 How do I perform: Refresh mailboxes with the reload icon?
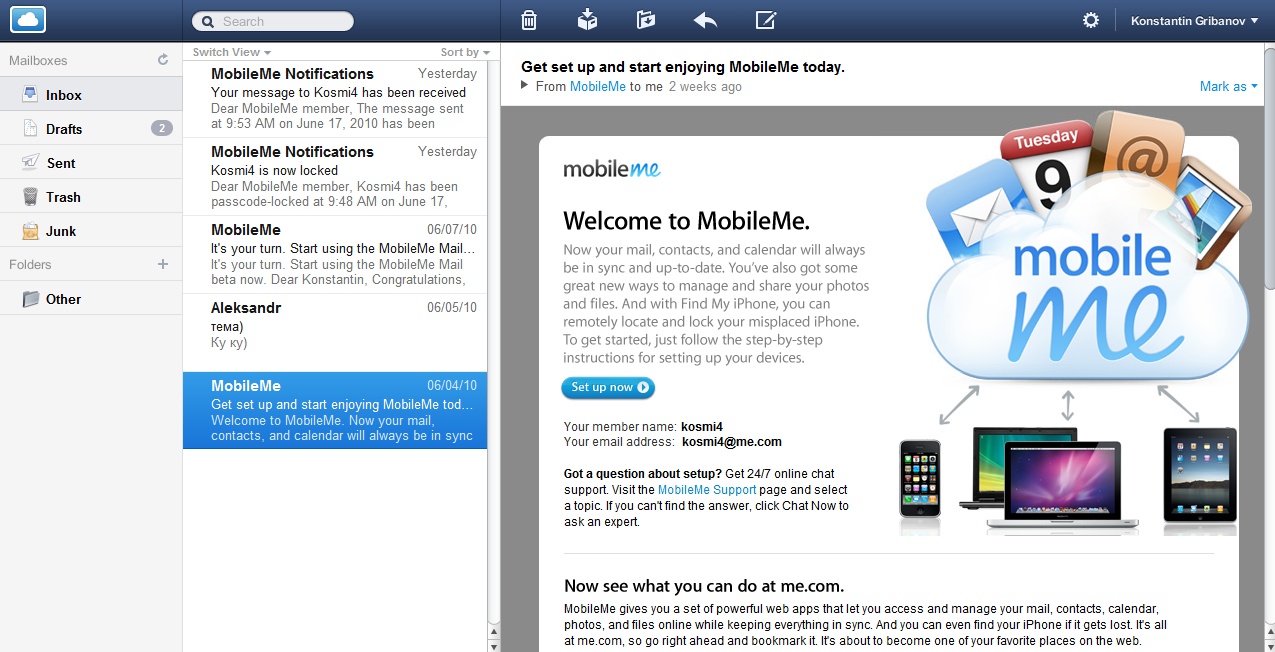(163, 60)
